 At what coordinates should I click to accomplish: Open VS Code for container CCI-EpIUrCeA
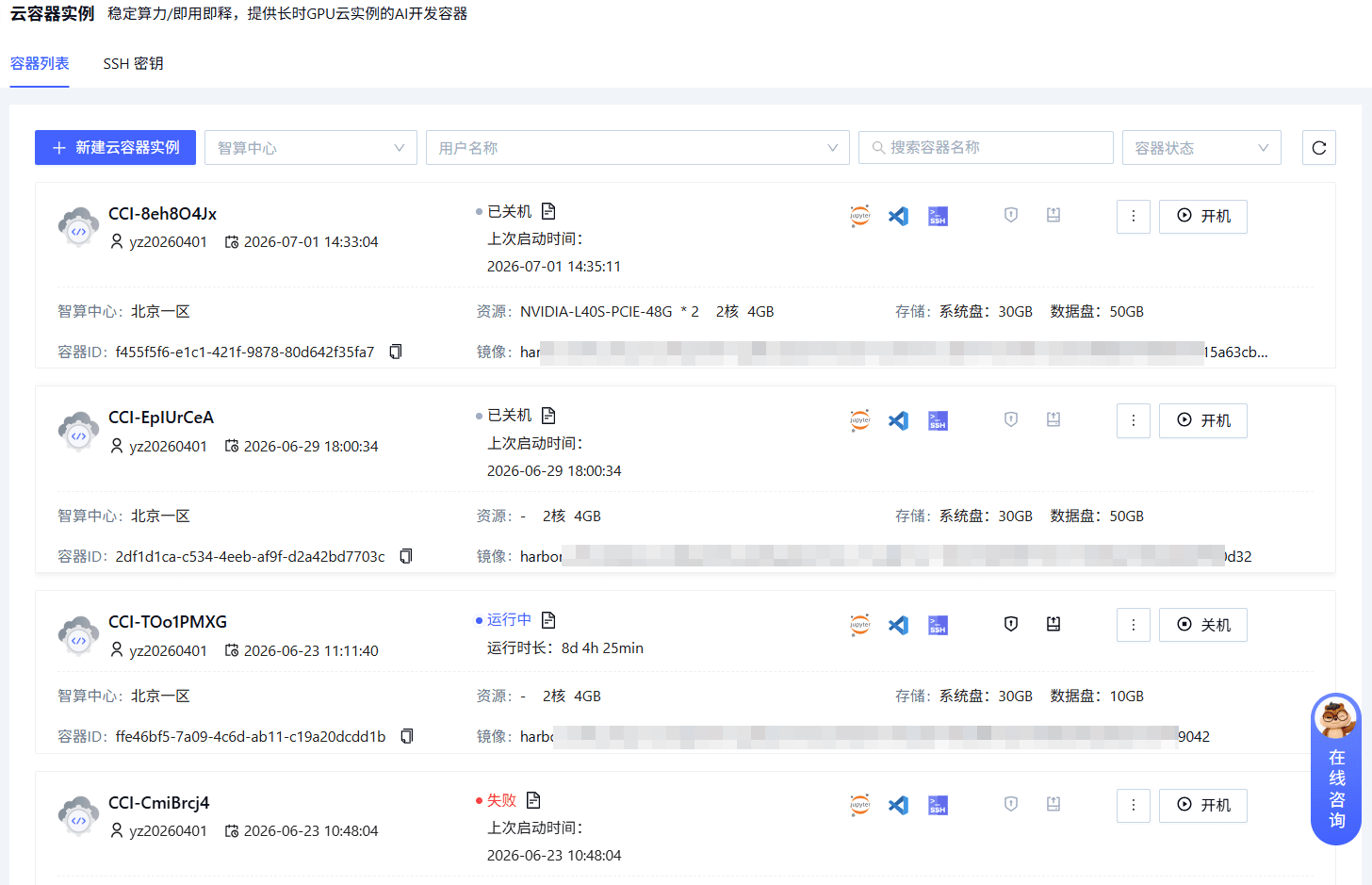tap(898, 420)
